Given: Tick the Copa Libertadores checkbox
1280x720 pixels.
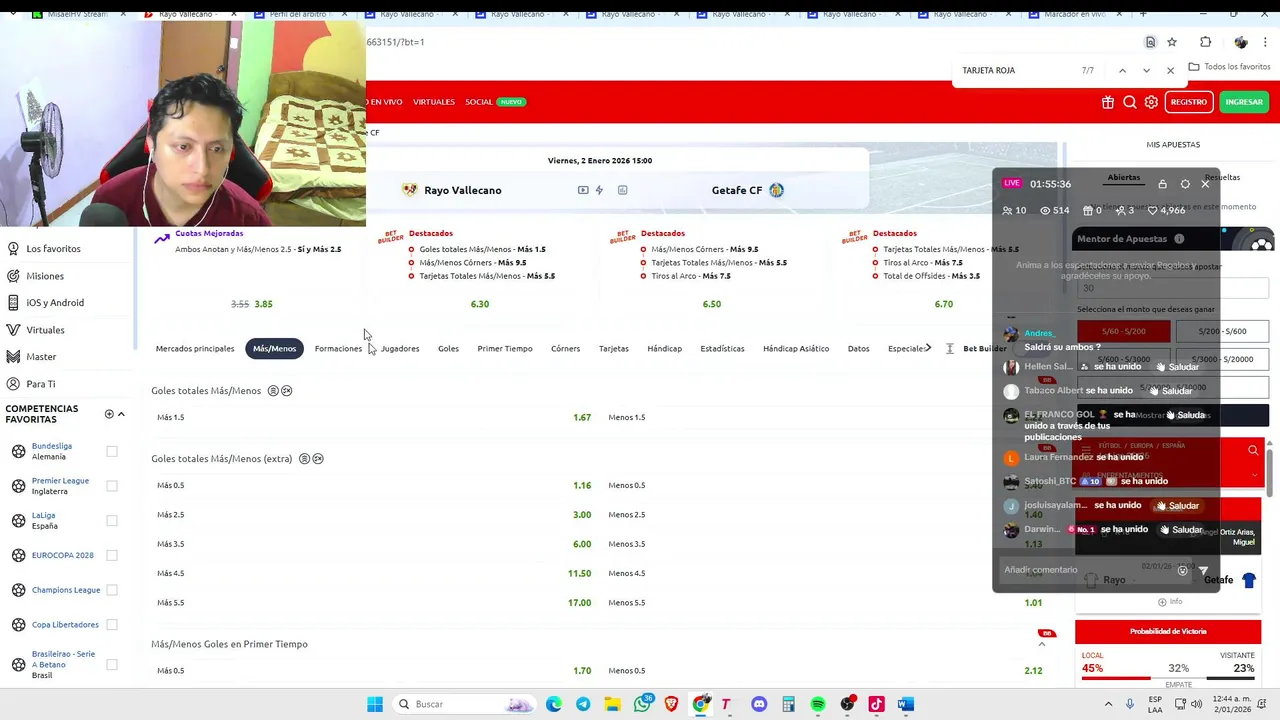Looking at the screenshot, I should (112, 624).
